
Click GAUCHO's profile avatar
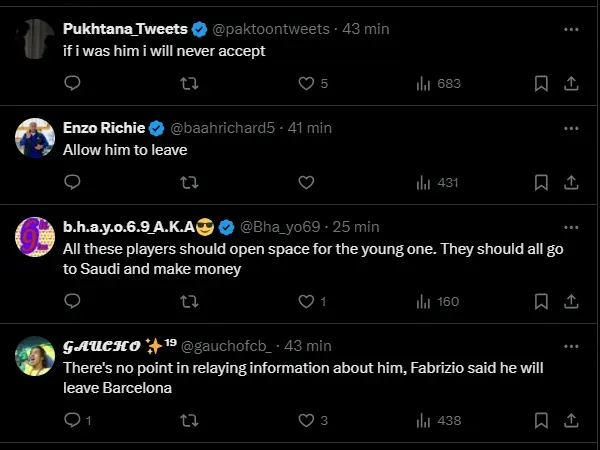(35, 356)
